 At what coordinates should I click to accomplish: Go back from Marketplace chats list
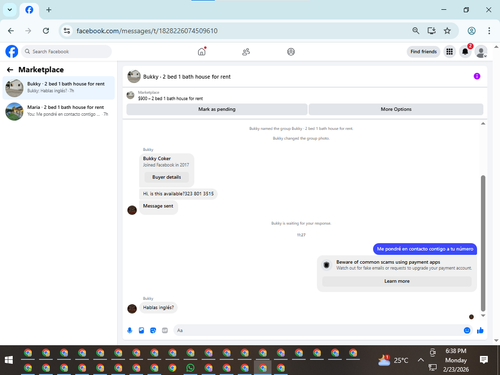(x=10, y=70)
